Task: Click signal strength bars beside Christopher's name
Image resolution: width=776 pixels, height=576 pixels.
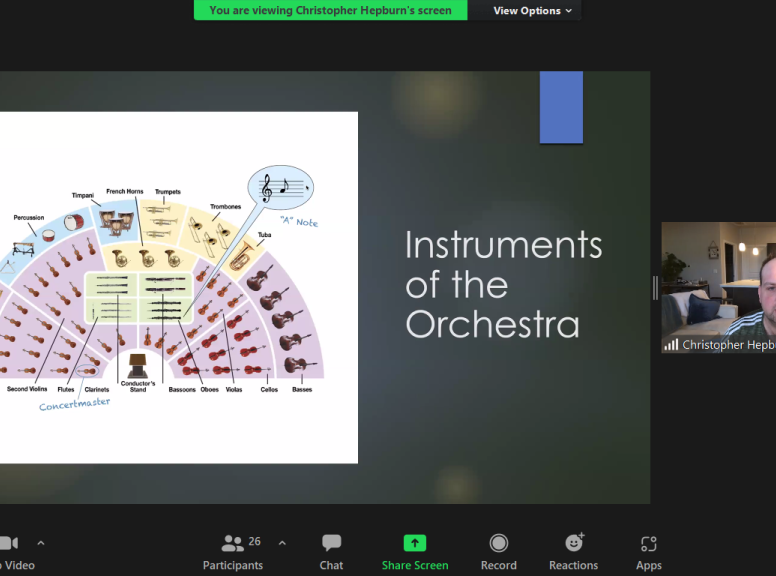Action: click(671, 345)
